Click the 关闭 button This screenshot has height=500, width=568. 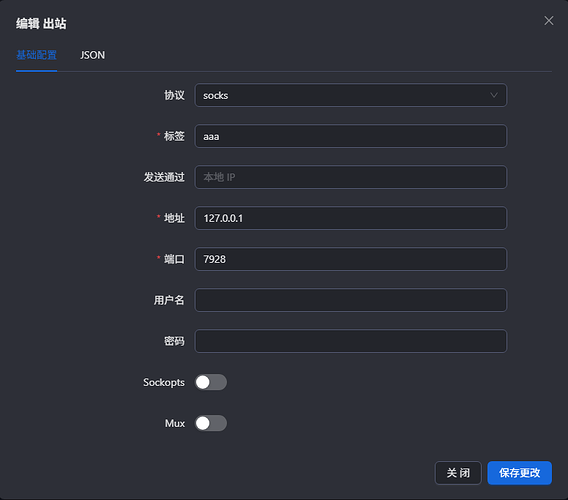pos(458,473)
